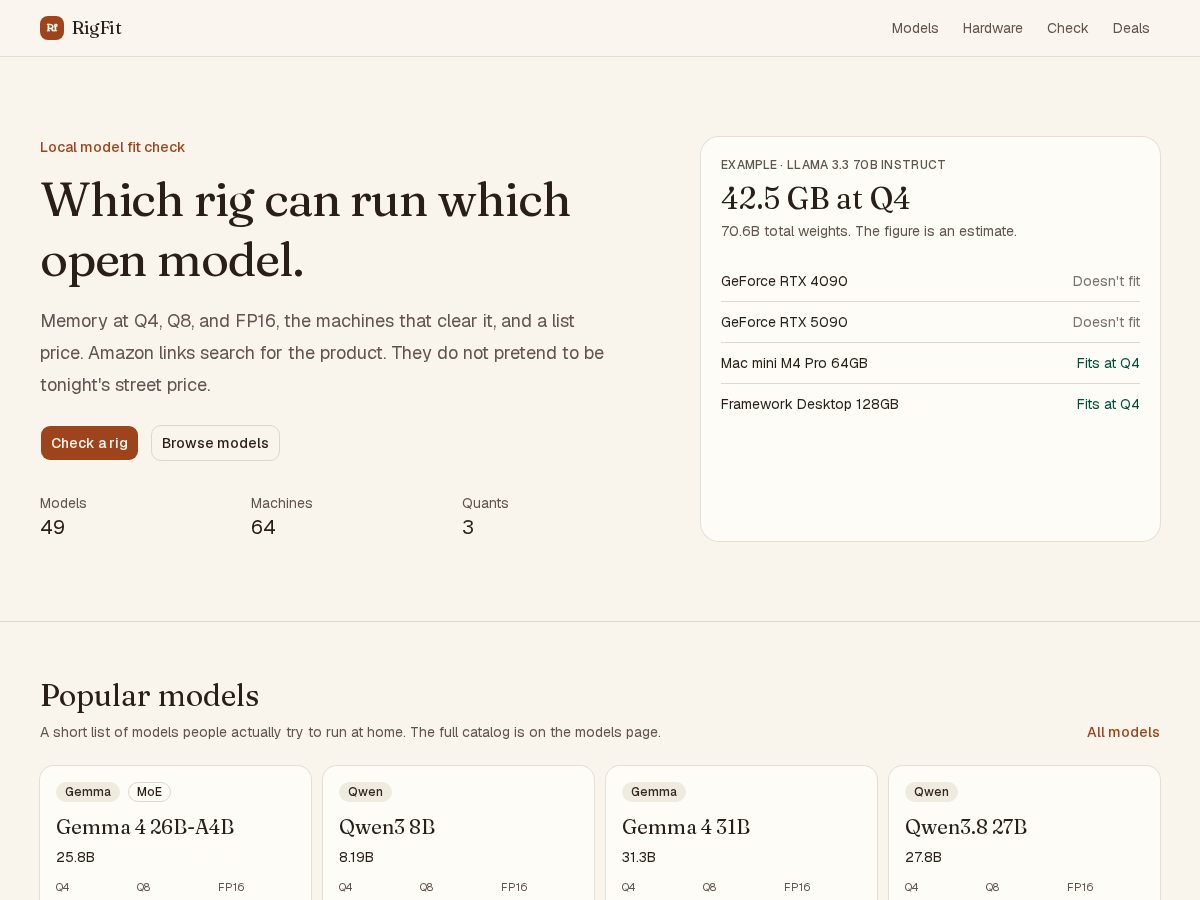Click the 25.8B size on Gemma 4 26B-A4B
This screenshot has width=1200, height=900.
pos(75,857)
